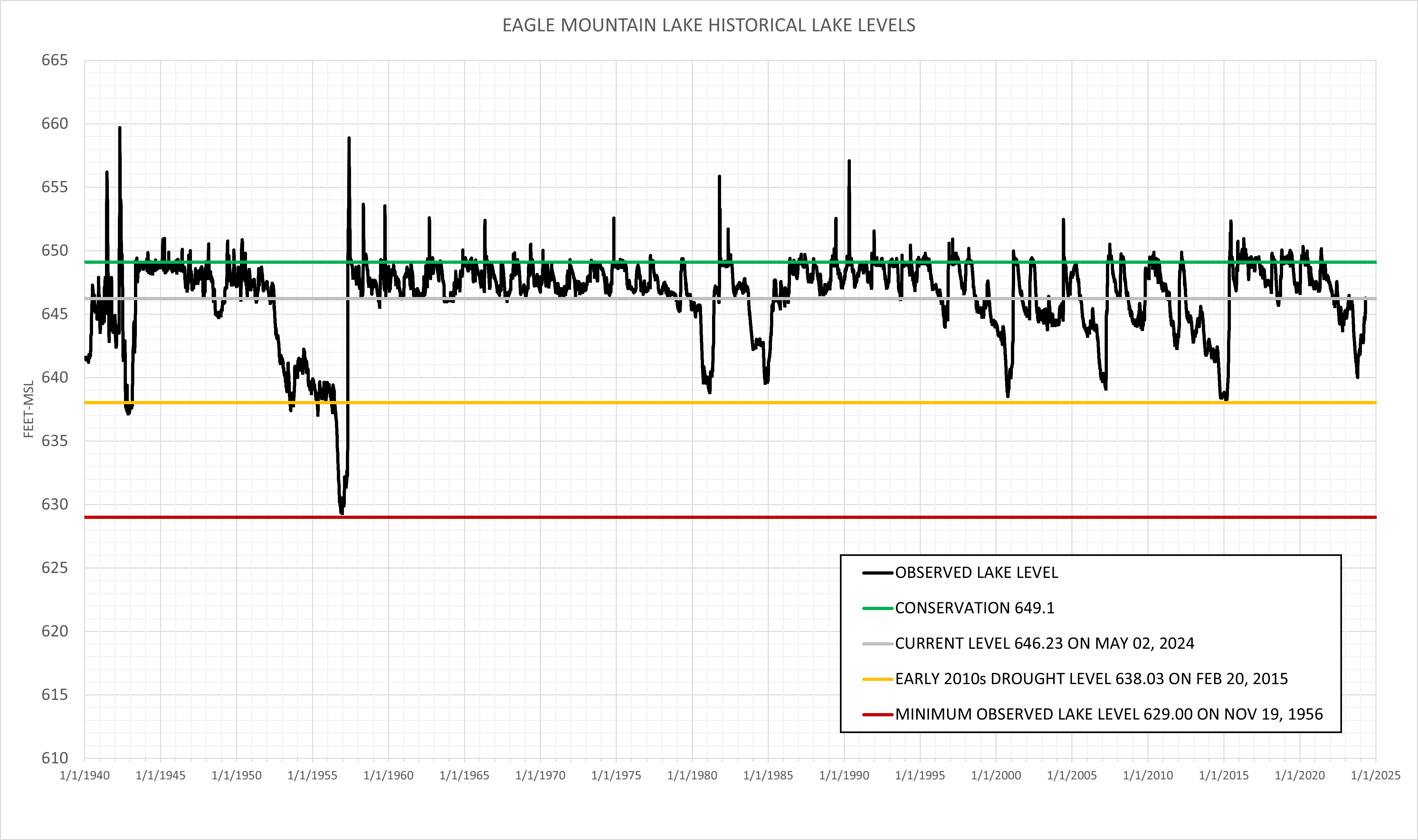Image resolution: width=1418 pixels, height=840 pixels.
Task: Click the chart title EAGLE MOUNTAIN LAKE HISTORICAL LAKE LEVELS
Action: tap(709, 25)
